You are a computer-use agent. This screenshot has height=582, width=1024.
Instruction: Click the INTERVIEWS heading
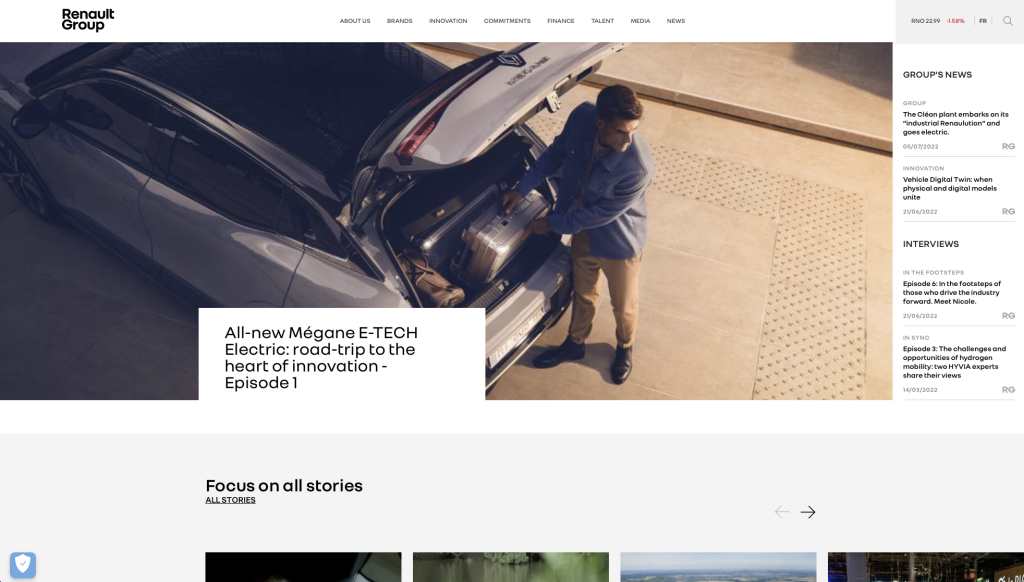tap(931, 244)
